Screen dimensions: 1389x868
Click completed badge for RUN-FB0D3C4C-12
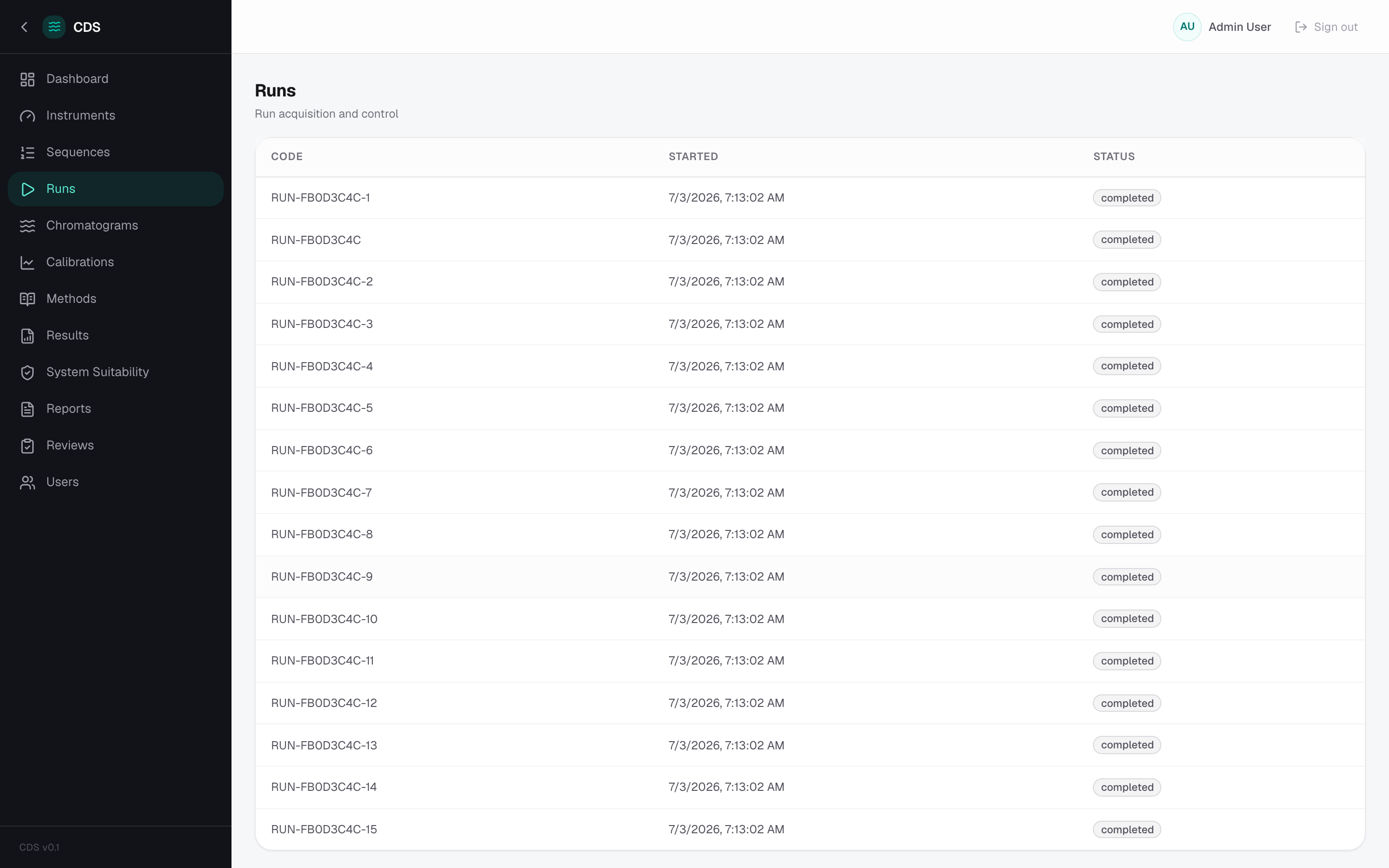pos(1127,703)
